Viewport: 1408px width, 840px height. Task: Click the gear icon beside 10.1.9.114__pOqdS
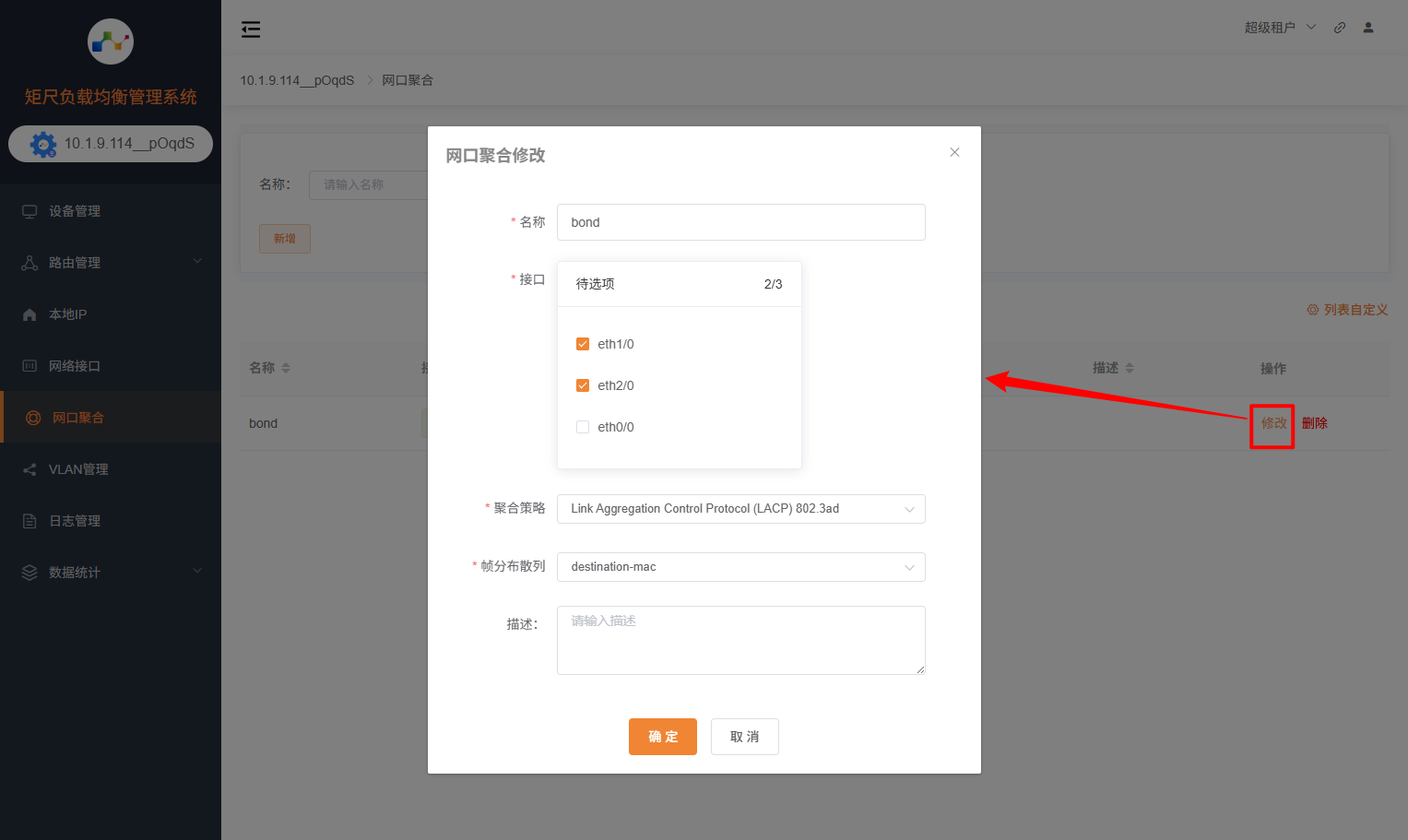click(x=40, y=144)
